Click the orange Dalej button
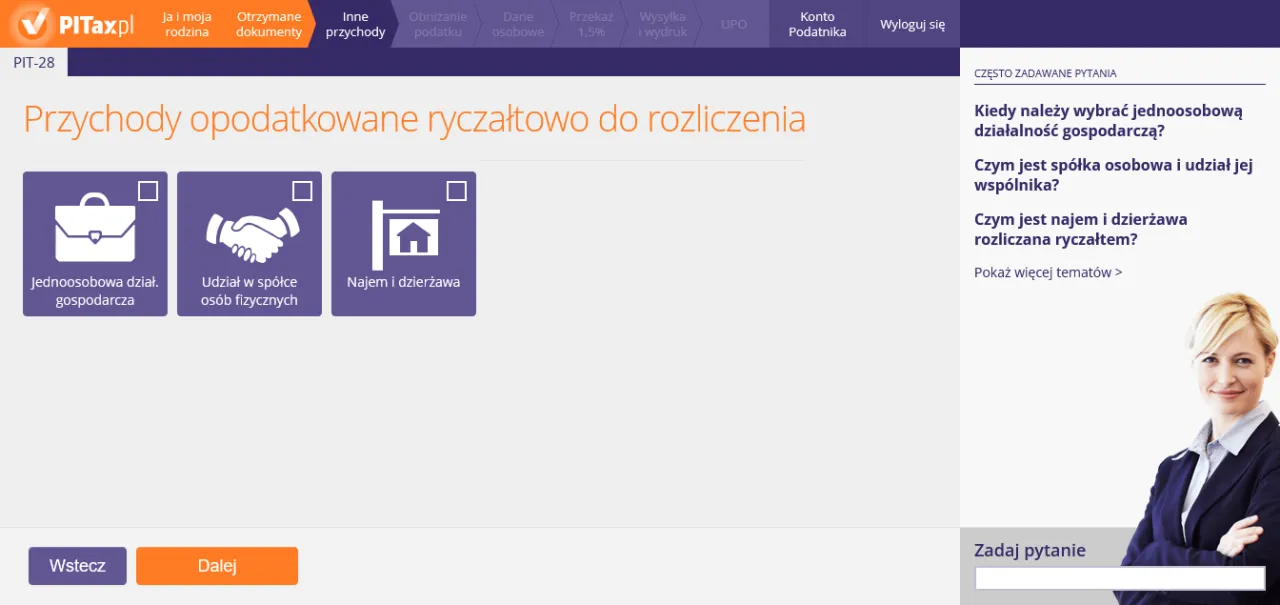Screen dimensions: 1280x605 216,565
